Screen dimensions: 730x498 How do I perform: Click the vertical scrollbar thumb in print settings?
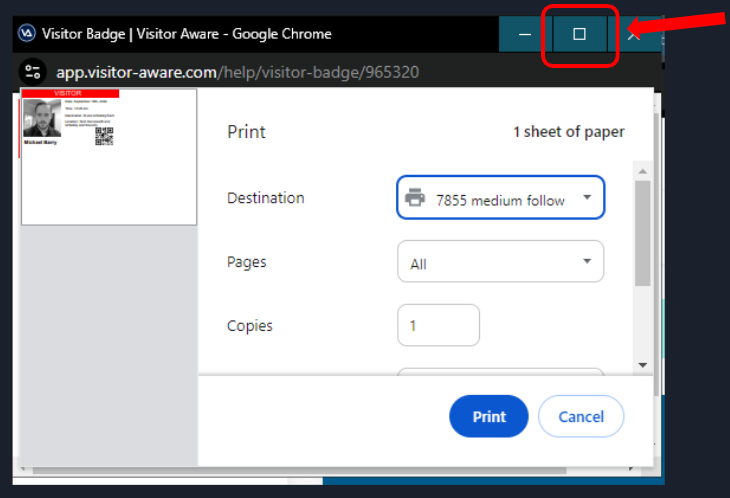pos(643,230)
